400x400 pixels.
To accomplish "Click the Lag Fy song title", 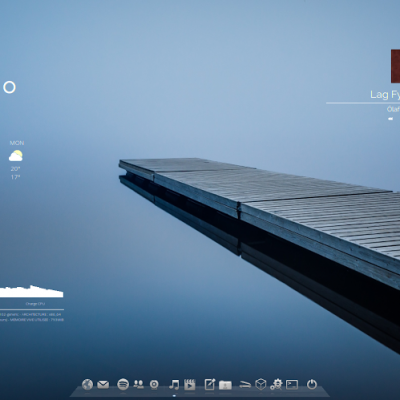I will pyautogui.click(x=385, y=95).
